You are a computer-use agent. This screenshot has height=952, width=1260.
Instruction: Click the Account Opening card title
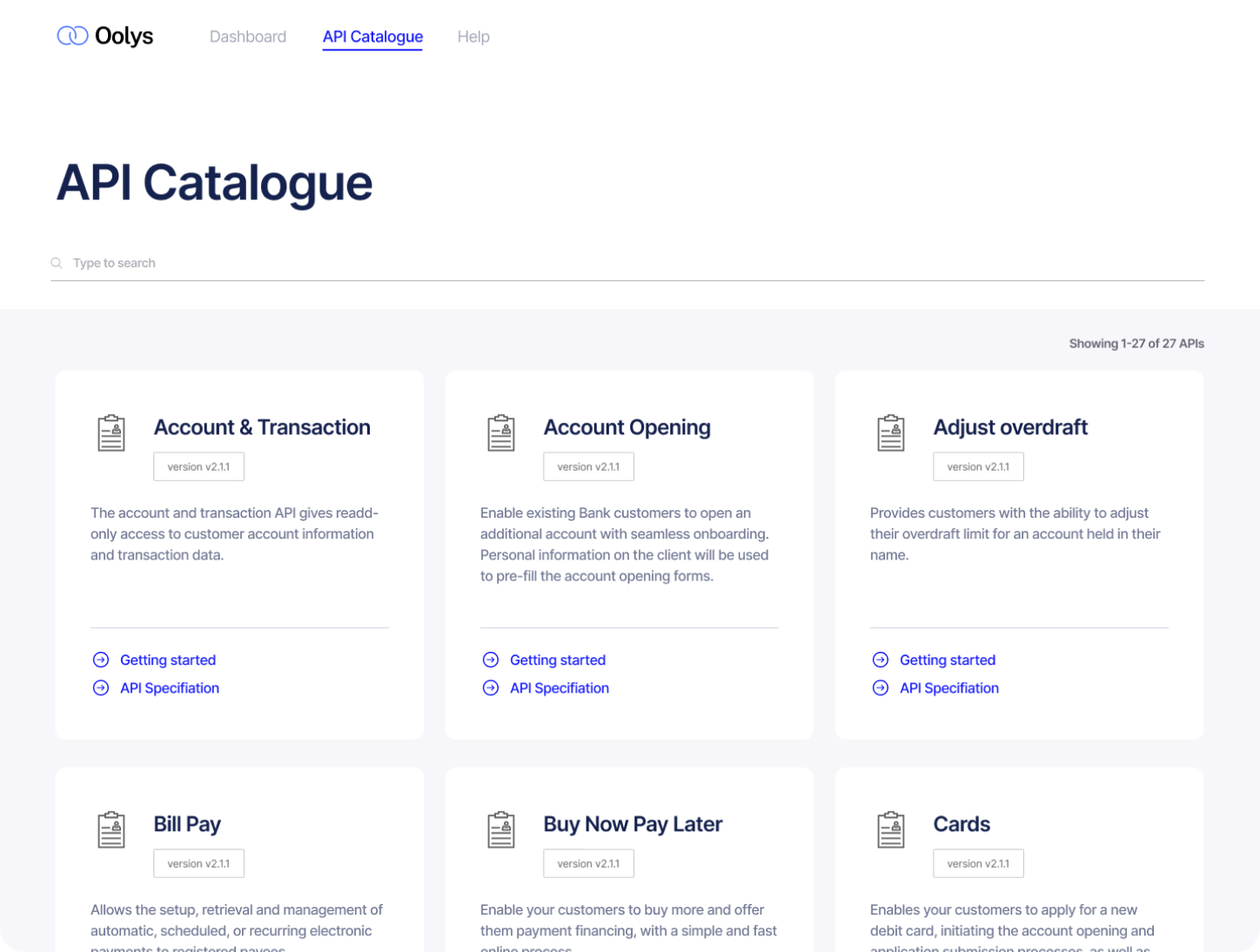coord(627,427)
